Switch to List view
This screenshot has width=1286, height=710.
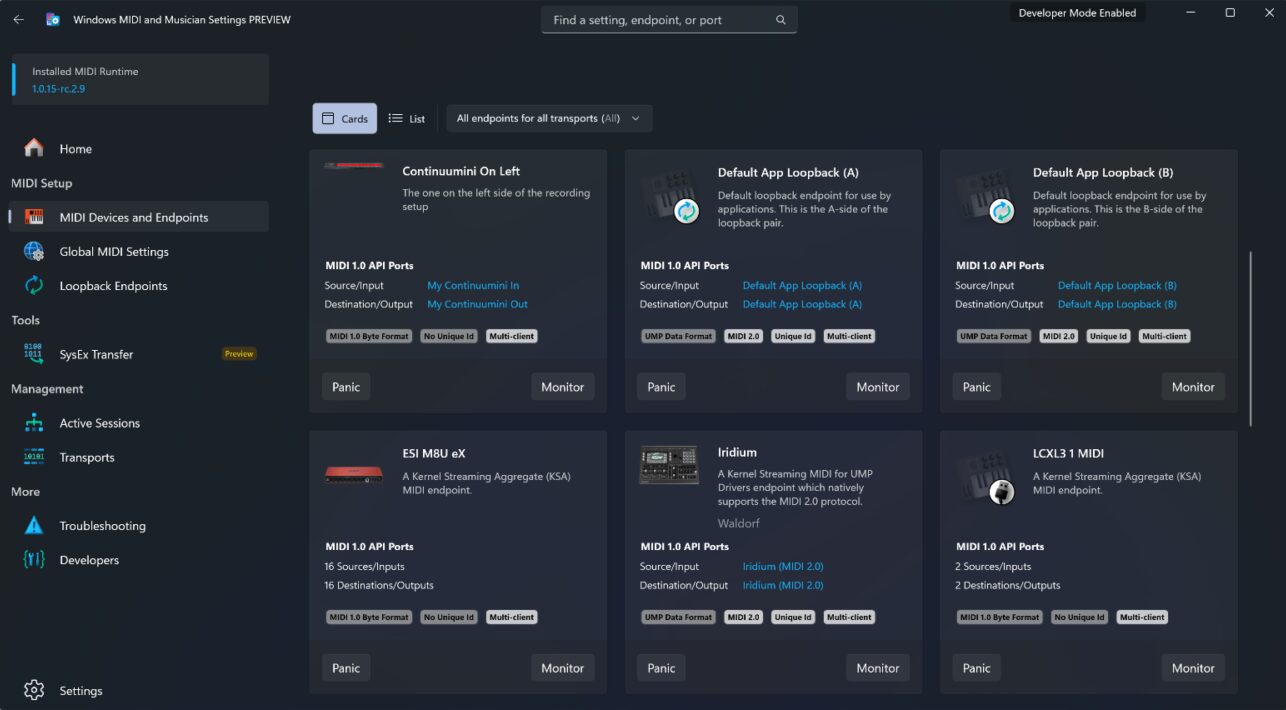click(x=407, y=118)
